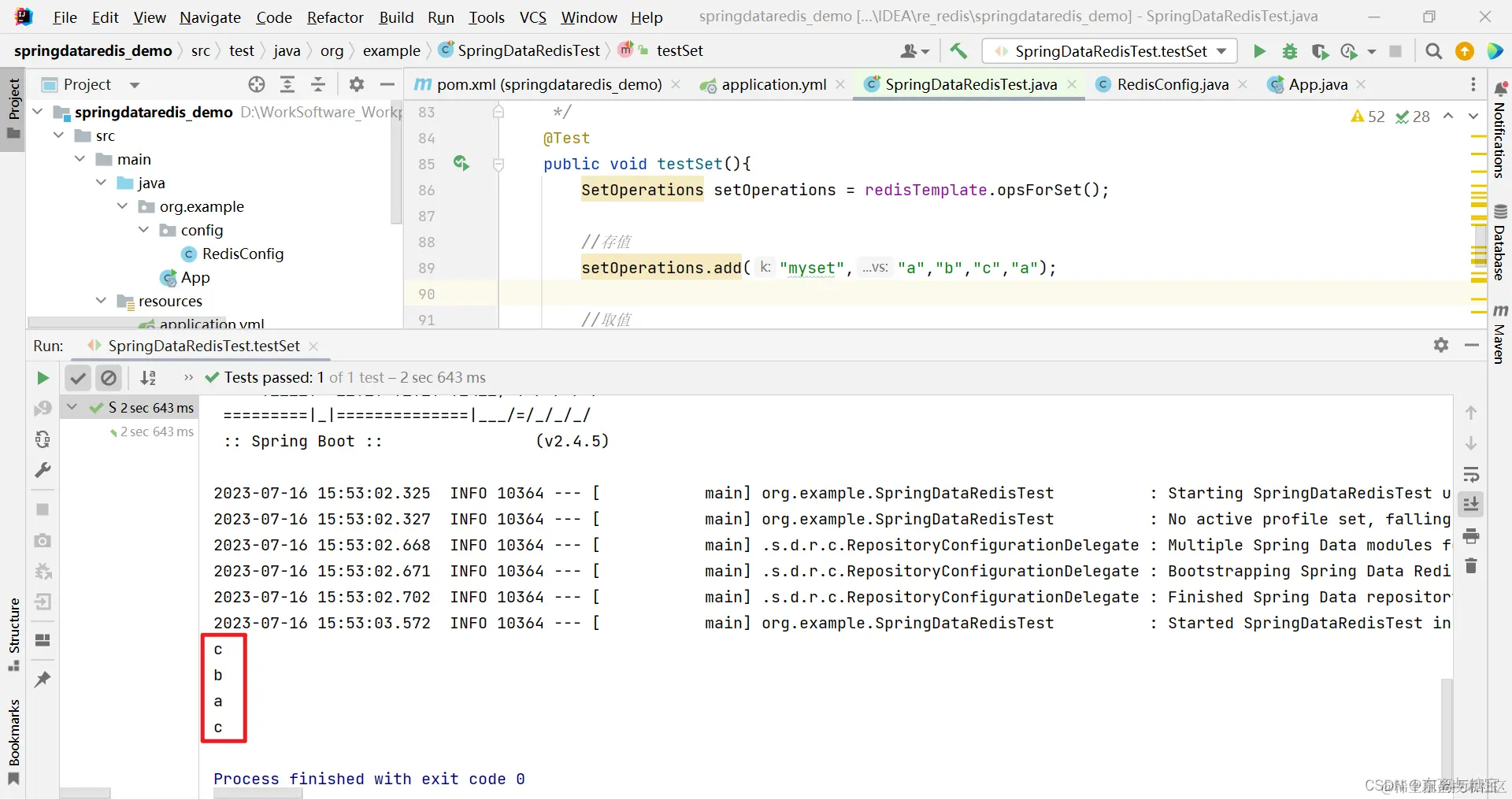Rerun the test in Run panel
1512x800 pixels.
[43, 378]
